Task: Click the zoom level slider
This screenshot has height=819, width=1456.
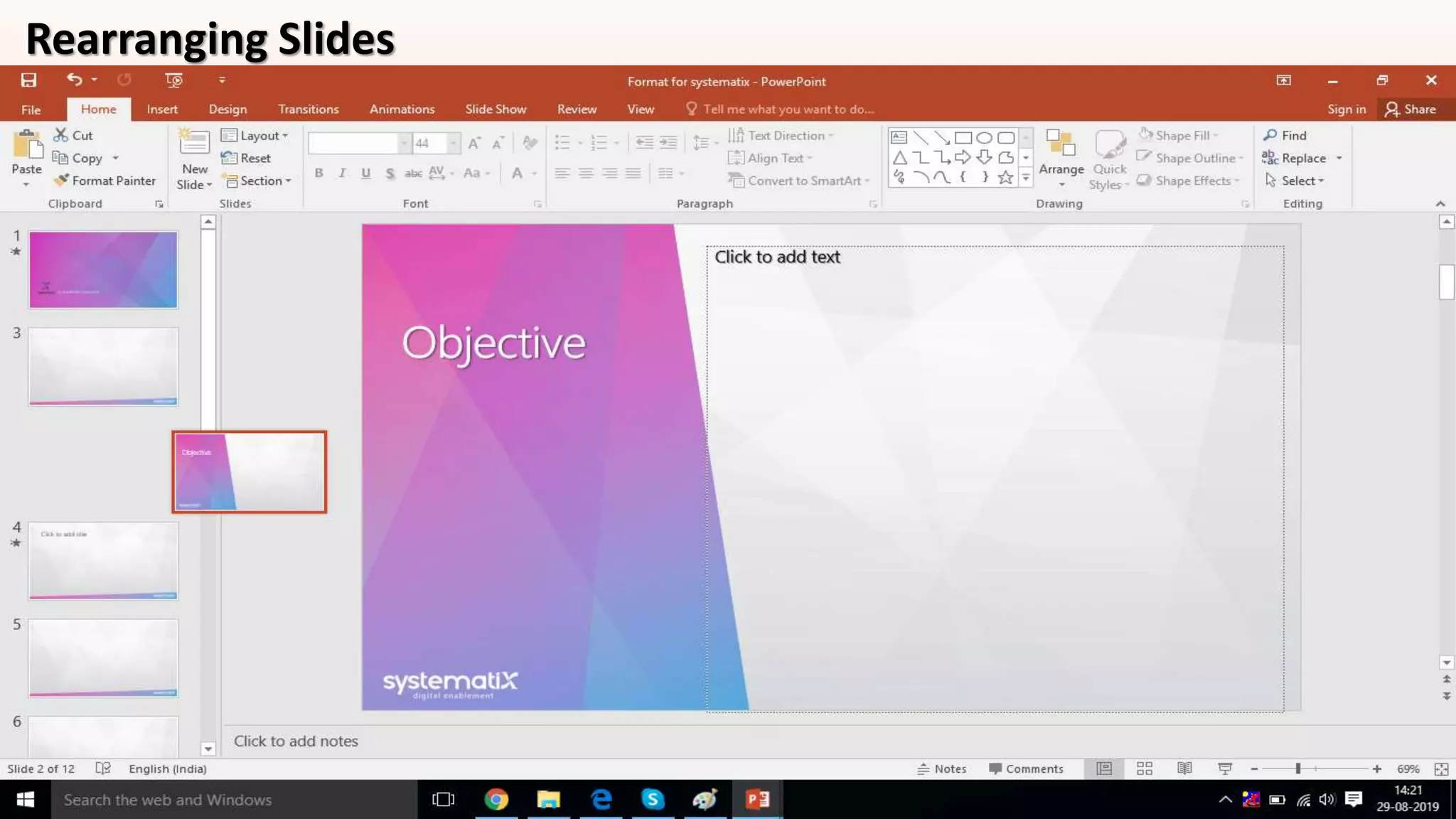Action: click(x=1298, y=769)
